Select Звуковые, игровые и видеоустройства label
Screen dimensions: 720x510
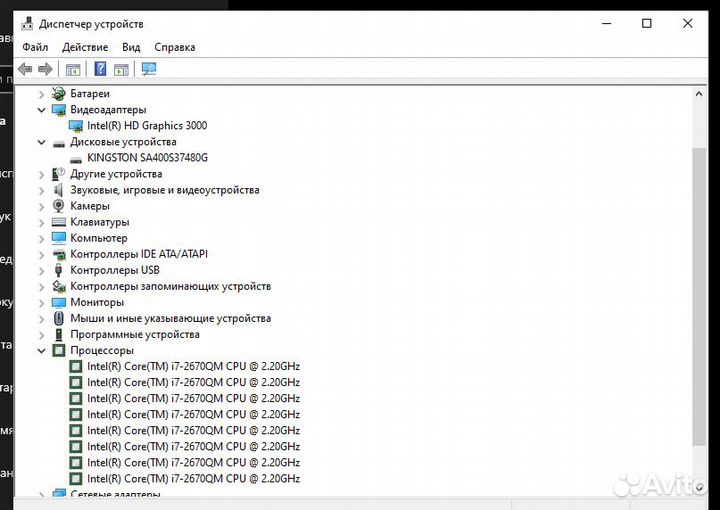click(165, 190)
